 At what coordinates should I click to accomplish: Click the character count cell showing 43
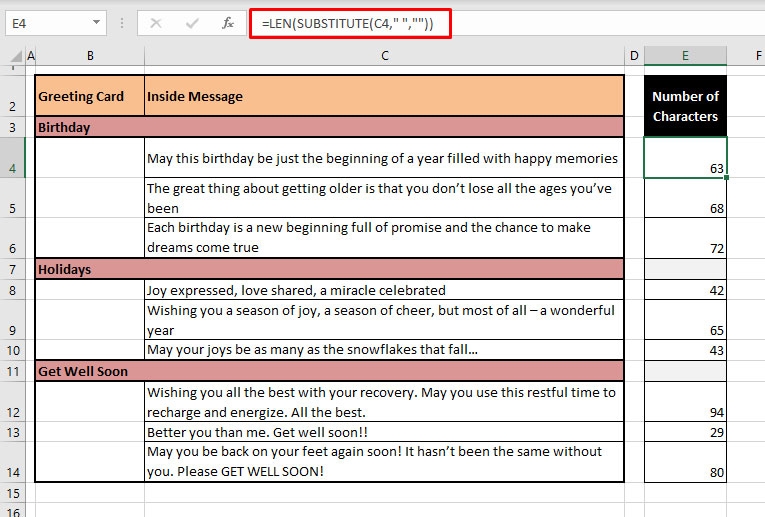[685, 350]
